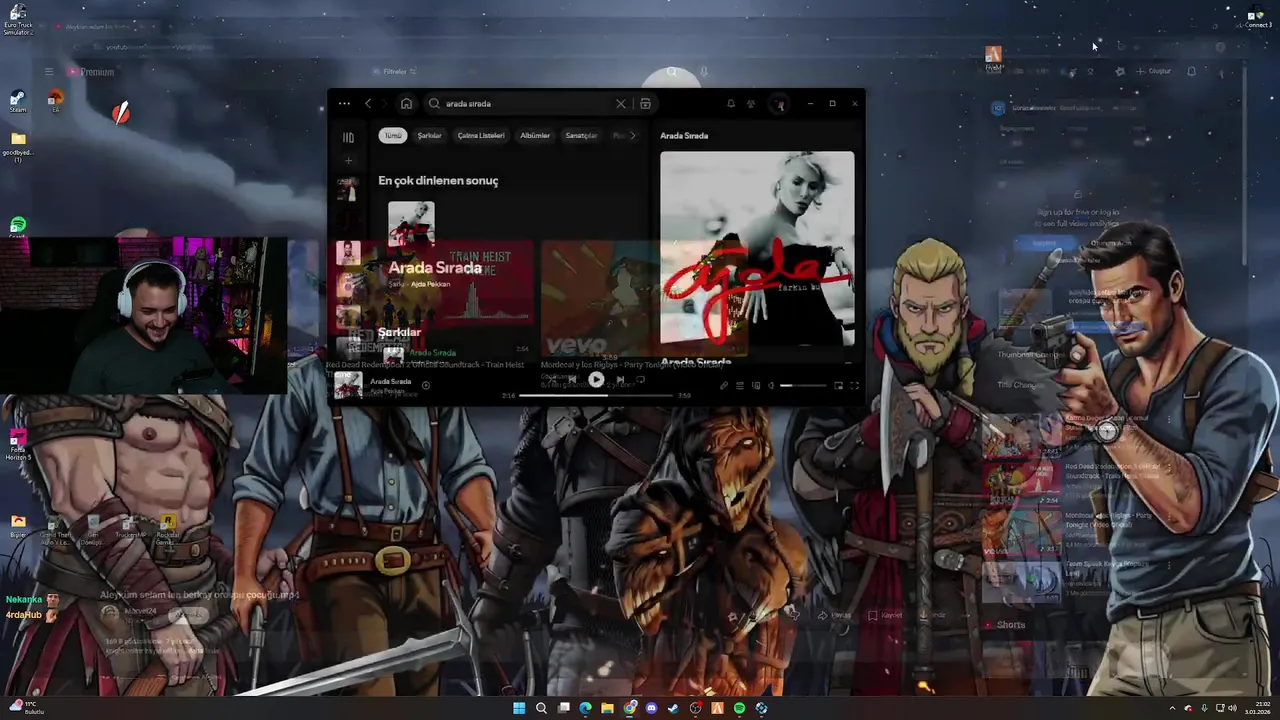Open the Spotify three-dot menu
This screenshot has width=1280, height=720.
tap(344, 103)
